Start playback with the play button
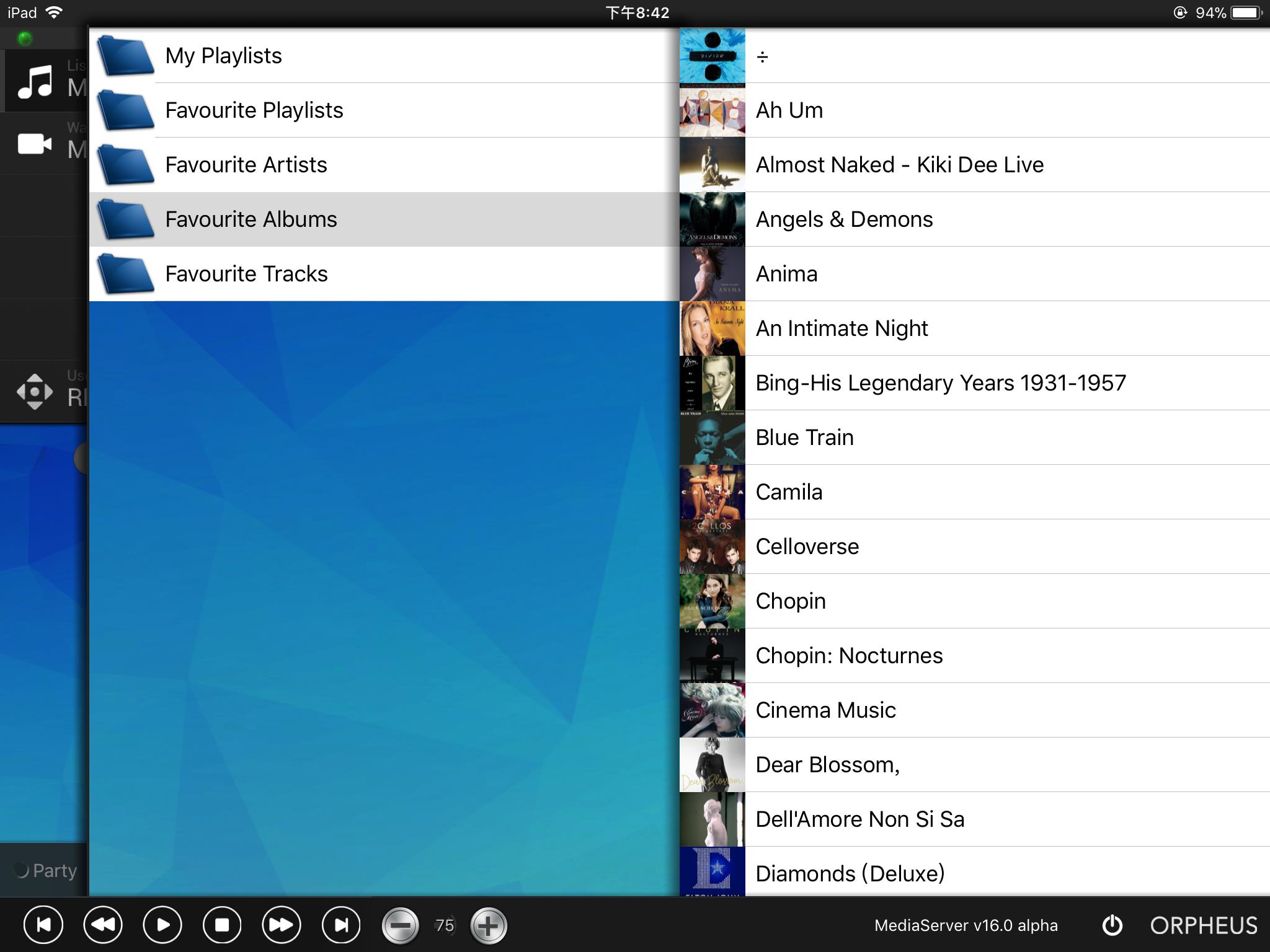The image size is (1270, 952). 162,925
